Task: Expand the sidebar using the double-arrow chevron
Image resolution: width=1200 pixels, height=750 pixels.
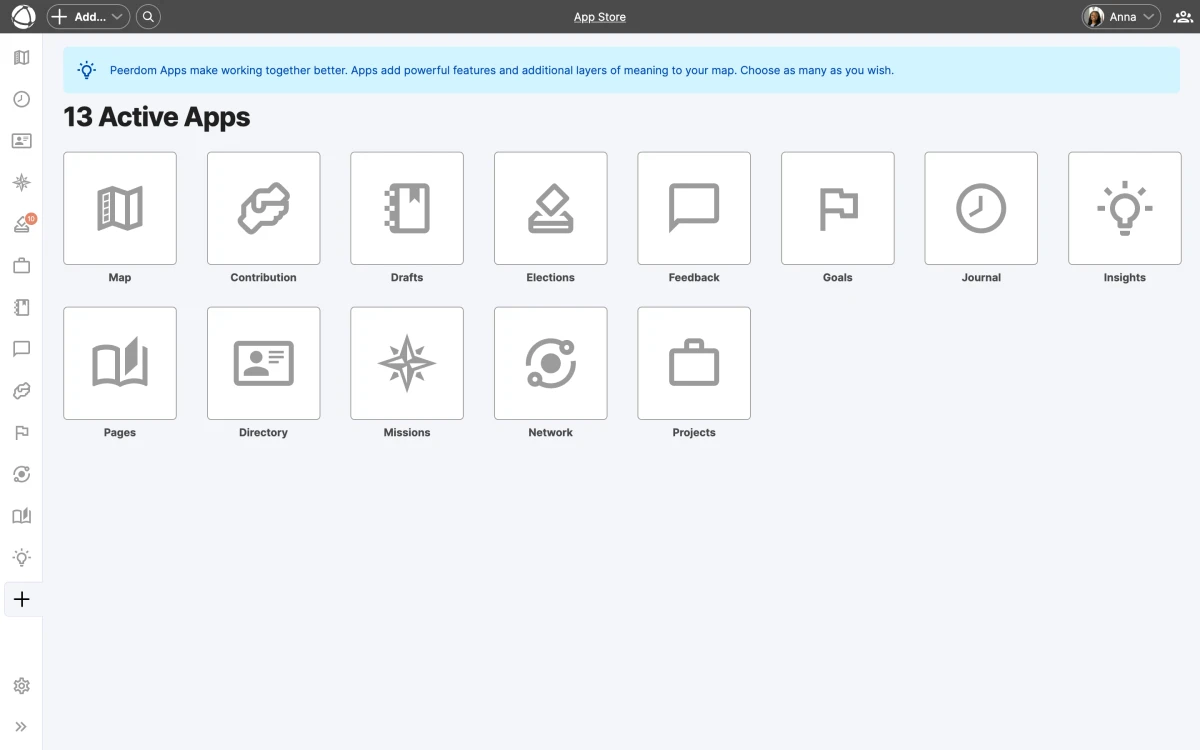Action: coord(21,727)
